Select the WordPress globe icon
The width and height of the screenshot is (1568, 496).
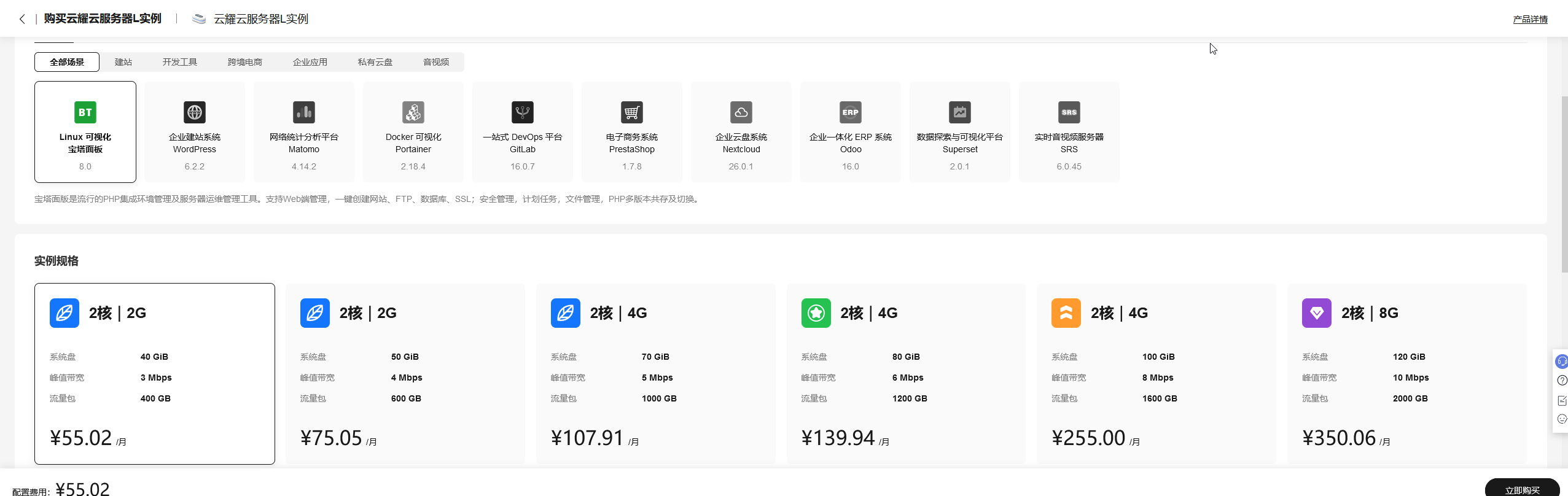195,112
